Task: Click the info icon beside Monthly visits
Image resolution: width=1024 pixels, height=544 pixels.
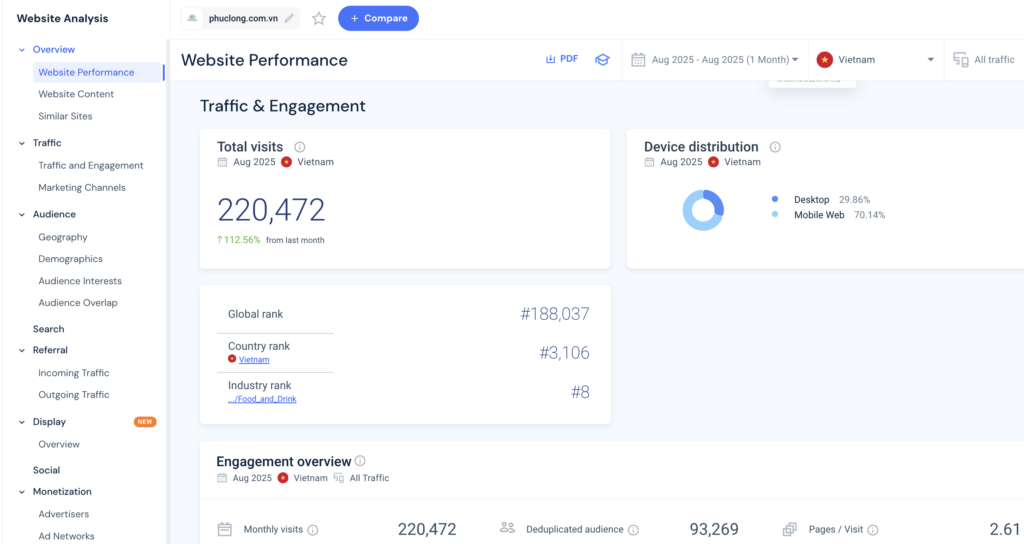Action: (x=313, y=530)
